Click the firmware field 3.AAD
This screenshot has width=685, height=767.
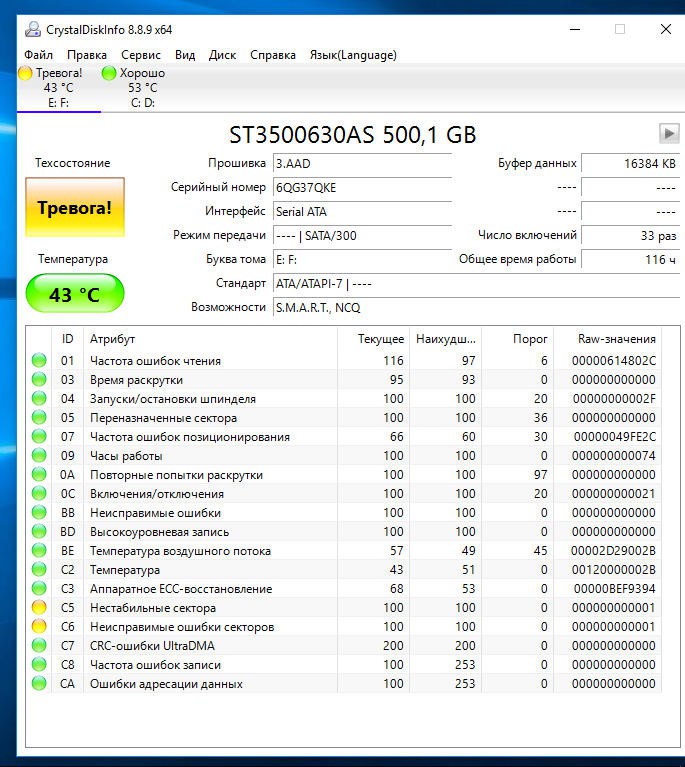pyautogui.click(x=362, y=163)
